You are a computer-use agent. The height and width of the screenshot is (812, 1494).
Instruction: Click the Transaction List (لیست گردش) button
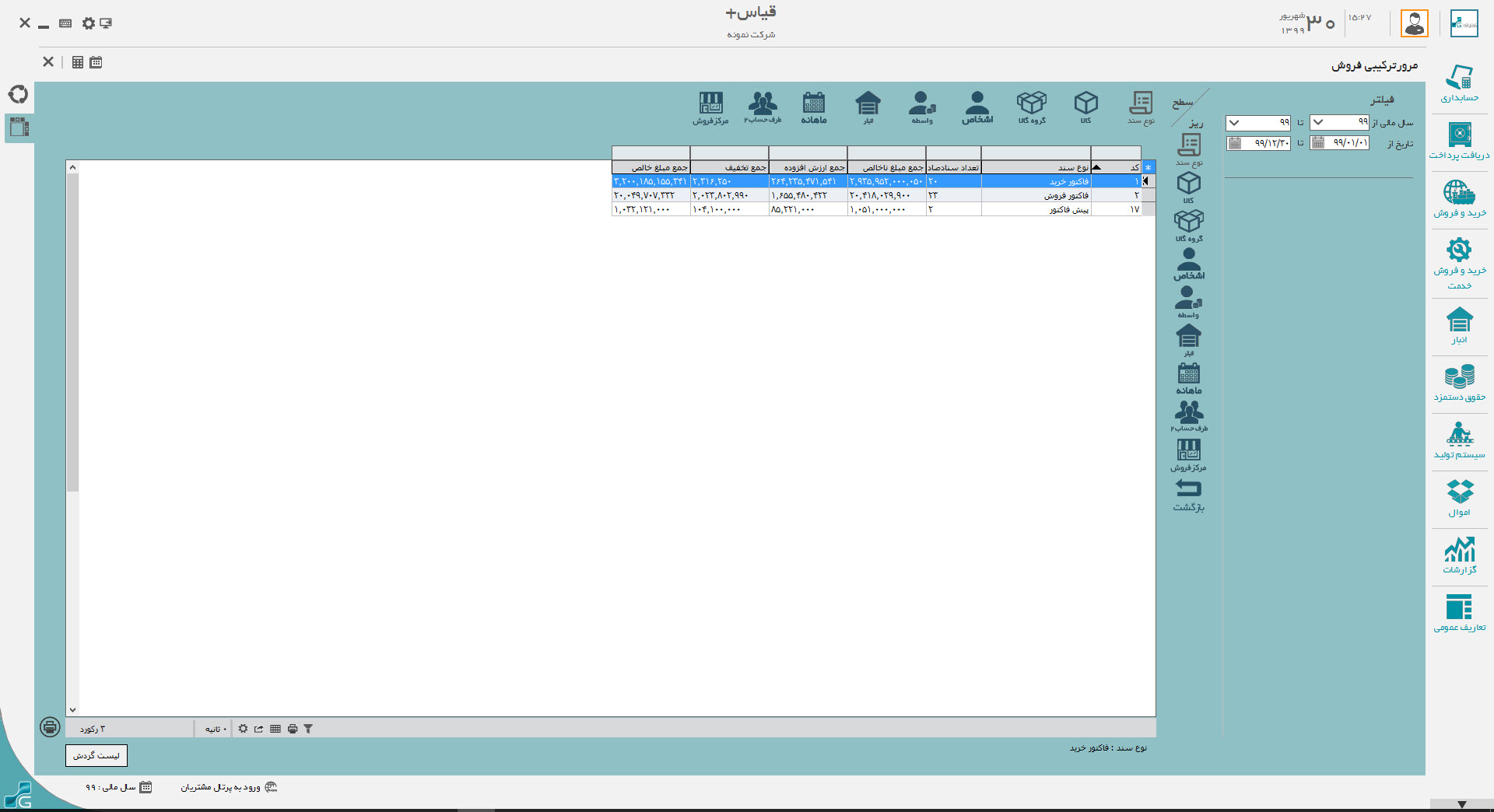(x=96, y=755)
